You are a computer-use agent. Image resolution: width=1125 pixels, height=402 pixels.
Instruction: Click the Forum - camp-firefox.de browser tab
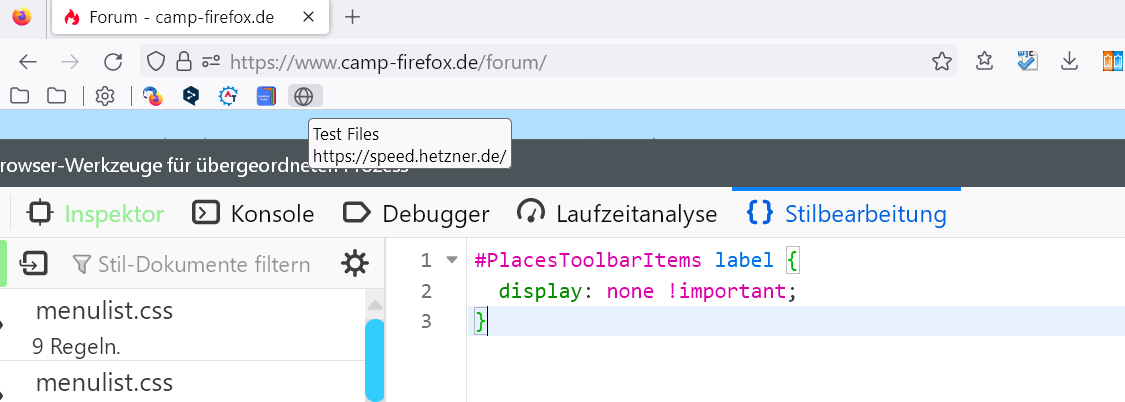[190, 17]
